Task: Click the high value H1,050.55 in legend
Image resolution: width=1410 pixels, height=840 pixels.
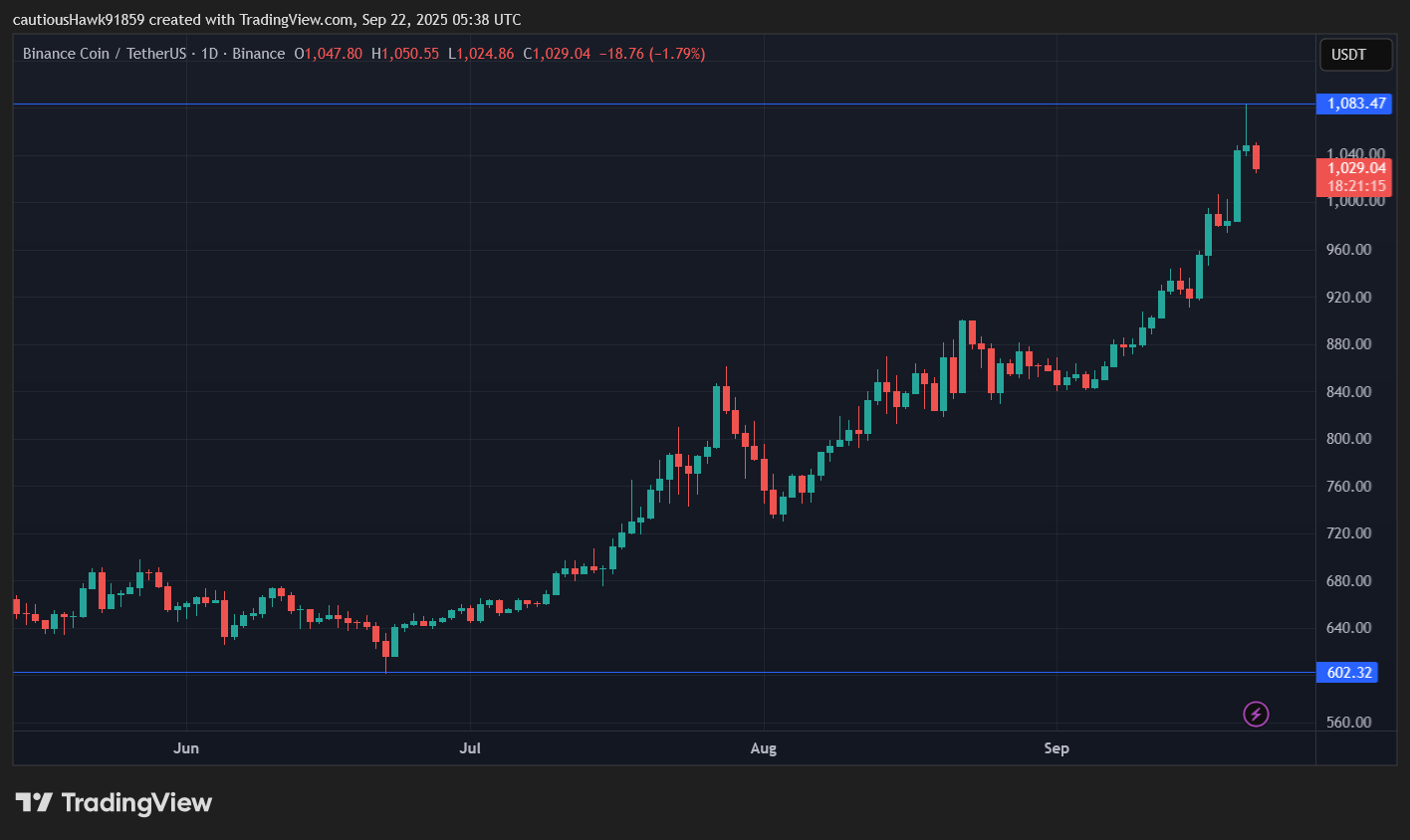Action: (x=406, y=54)
